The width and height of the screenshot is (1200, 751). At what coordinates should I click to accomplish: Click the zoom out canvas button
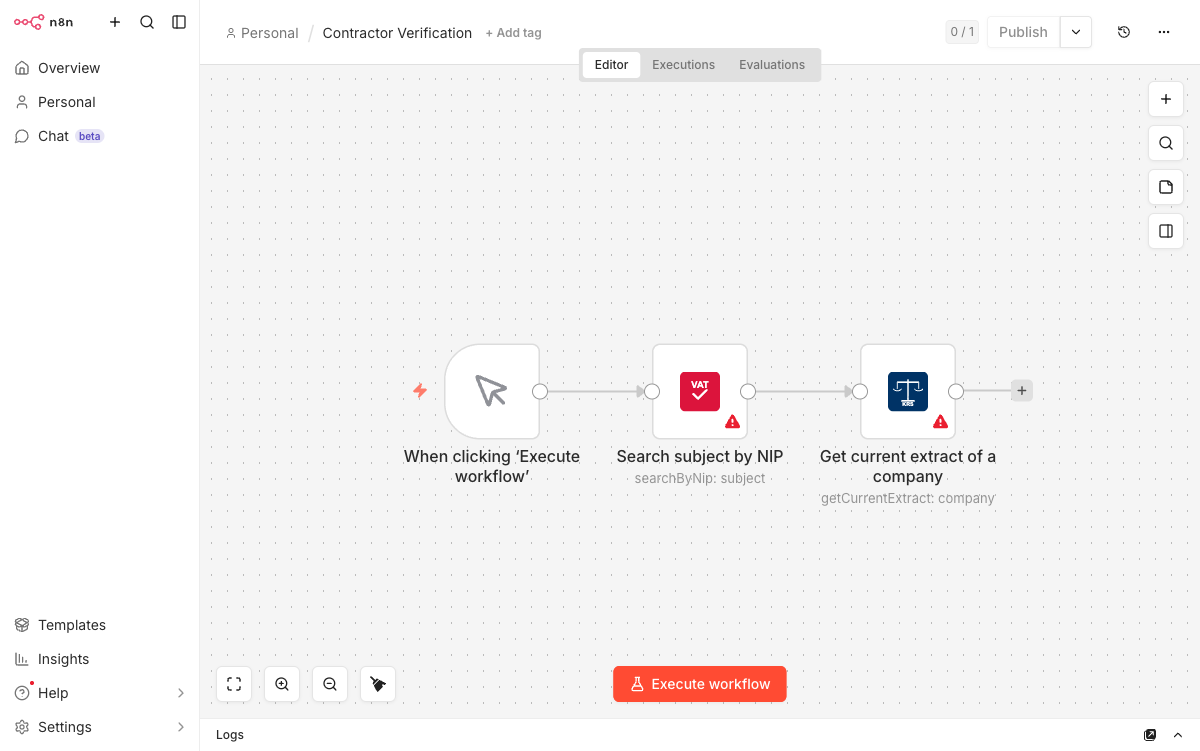[x=330, y=684]
